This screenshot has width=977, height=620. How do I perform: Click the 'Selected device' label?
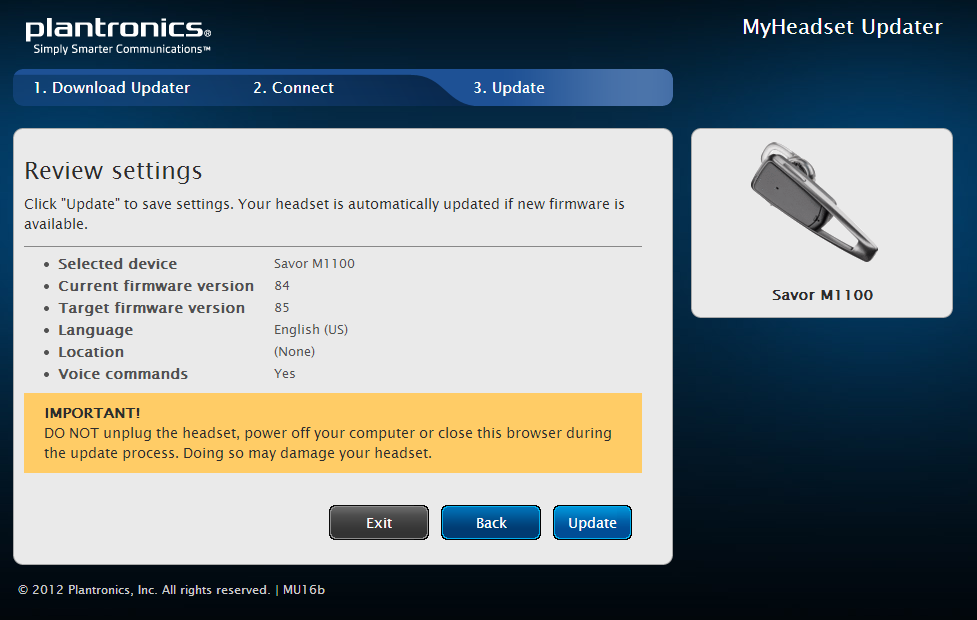118,264
